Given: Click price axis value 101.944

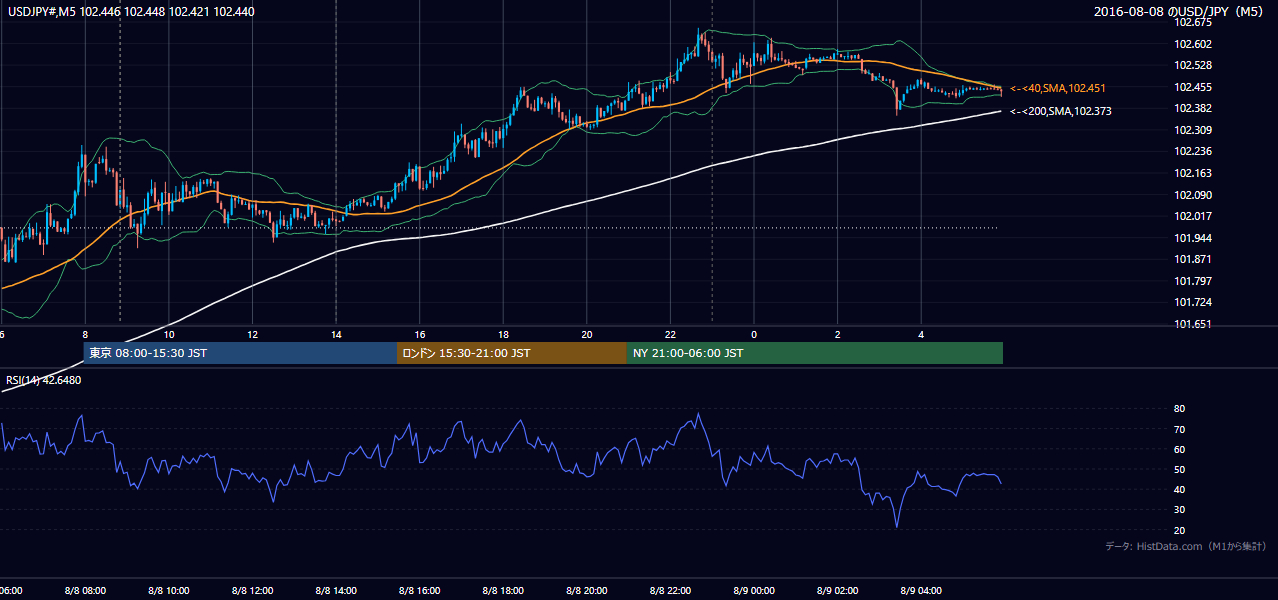Looking at the screenshot, I should [x=1192, y=238].
